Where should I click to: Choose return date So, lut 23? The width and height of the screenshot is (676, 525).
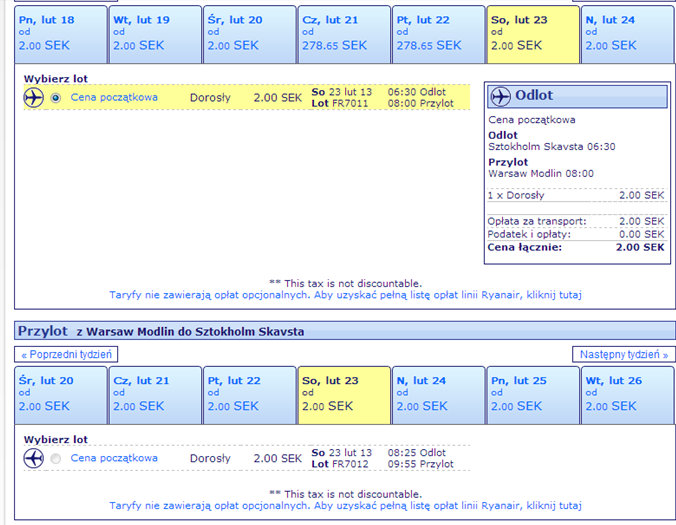point(344,395)
